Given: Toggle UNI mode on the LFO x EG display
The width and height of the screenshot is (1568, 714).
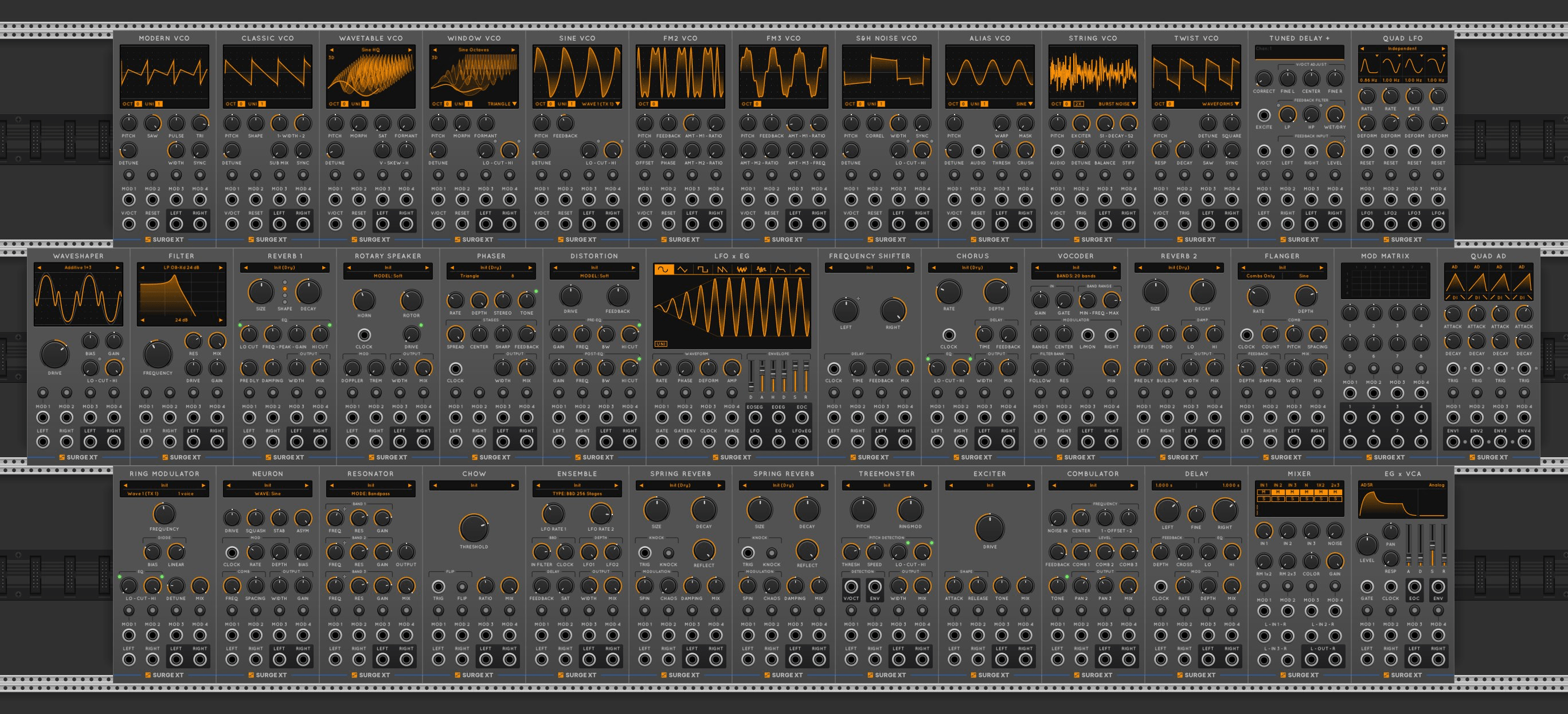Looking at the screenshot, I should pos(661,344).
